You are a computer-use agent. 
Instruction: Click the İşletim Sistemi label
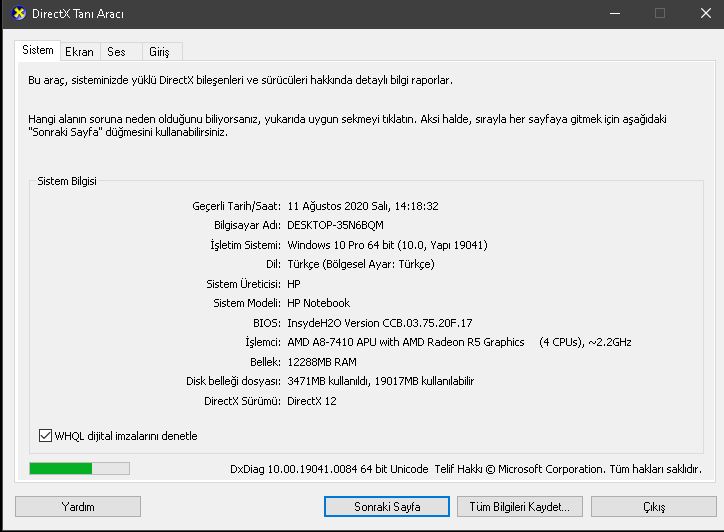tap(245, 245)
